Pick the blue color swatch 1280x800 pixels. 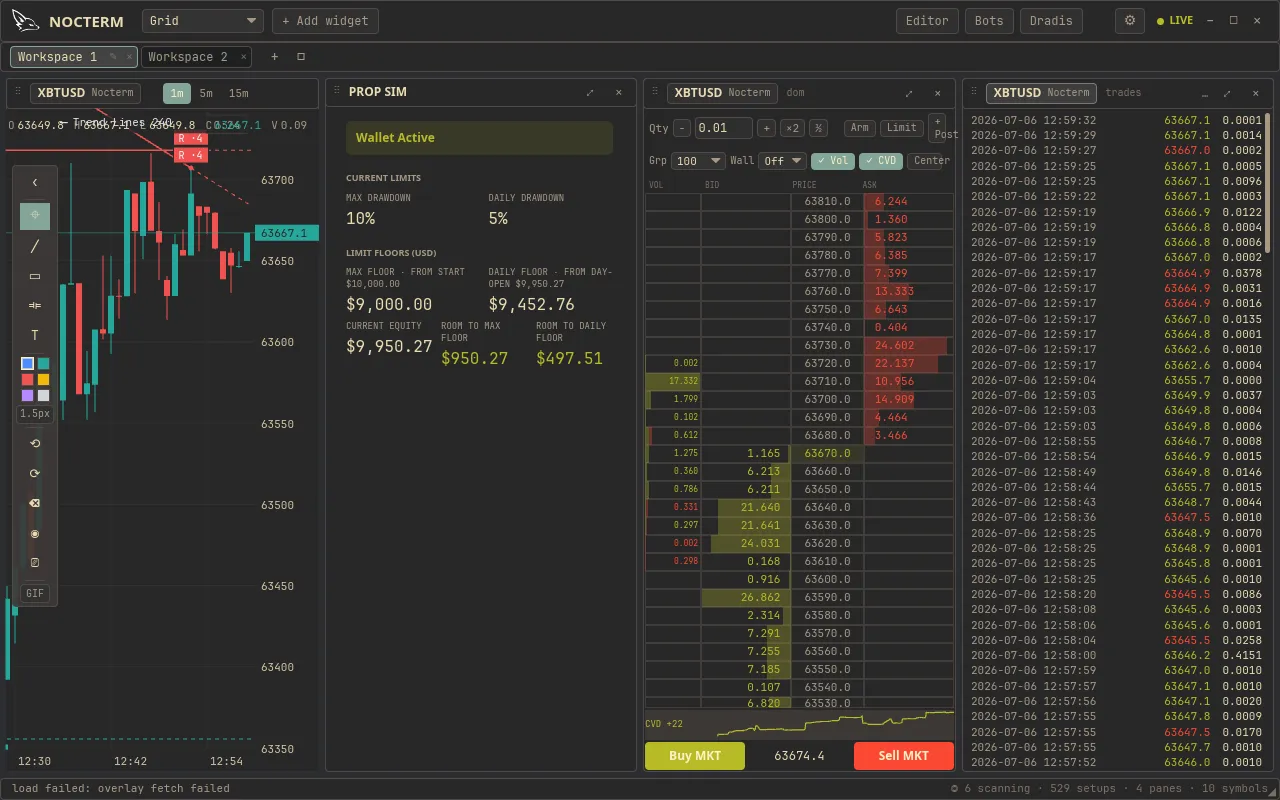coord(28,363)
